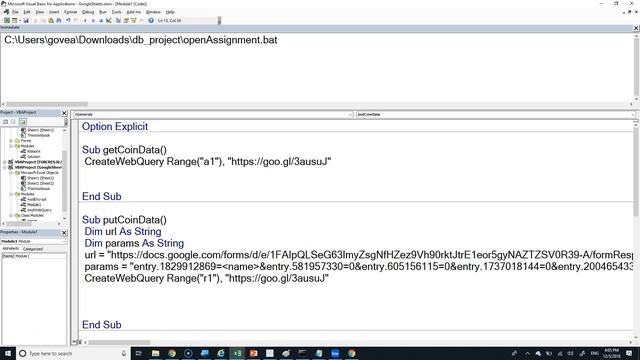Toggle Design Mode in the toolbar
This screenshot has width=640, height=360.
coord(109,20)
